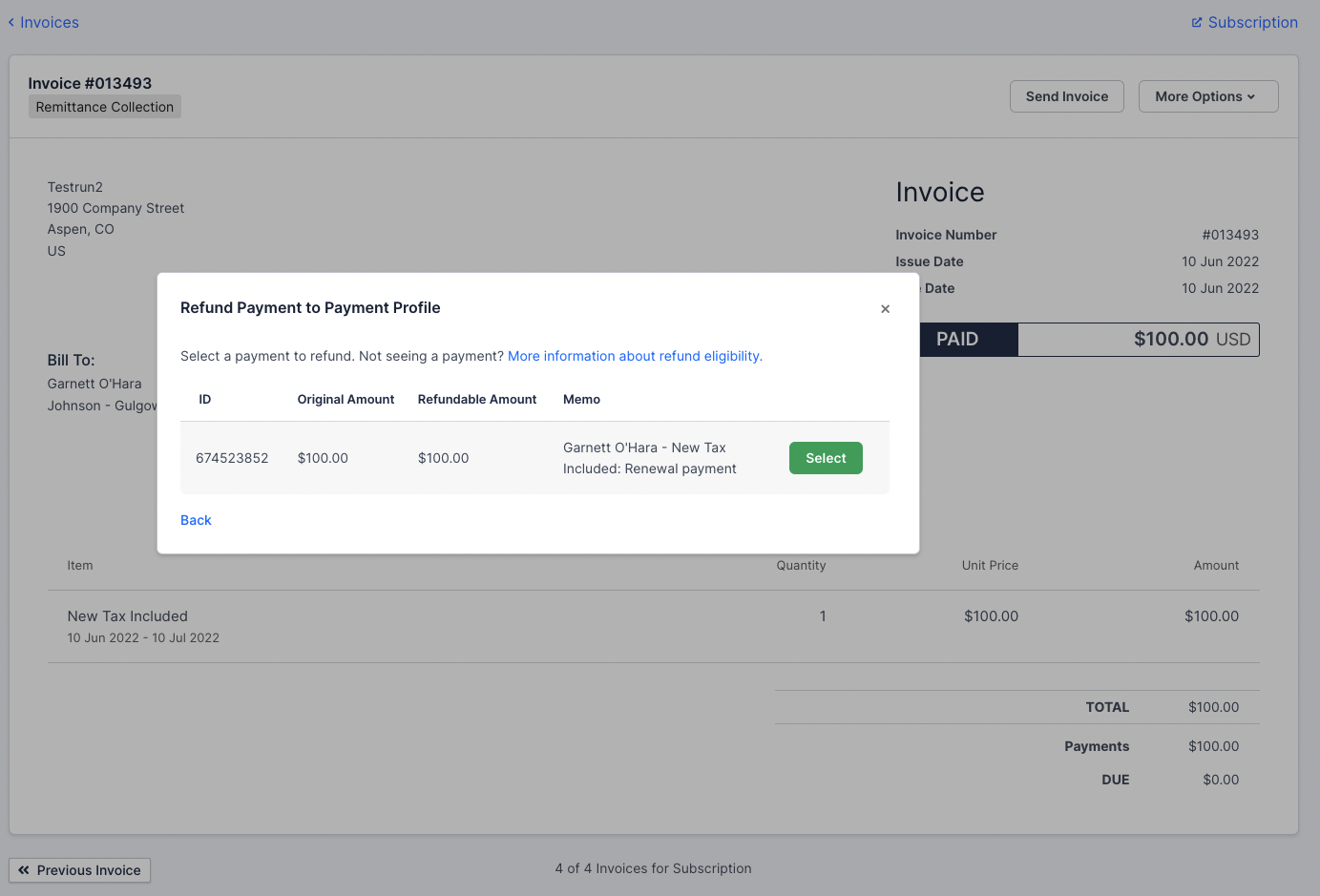This screenshot has height=896, width=1320.
Task: Click the Memo column header
Action: click(581, 399)
